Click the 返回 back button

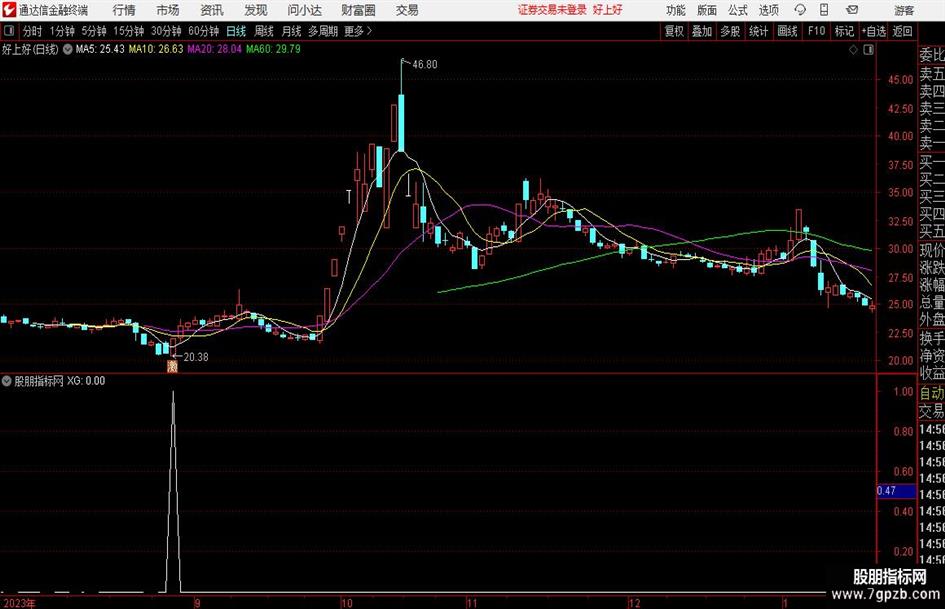[x=902, y=31]
